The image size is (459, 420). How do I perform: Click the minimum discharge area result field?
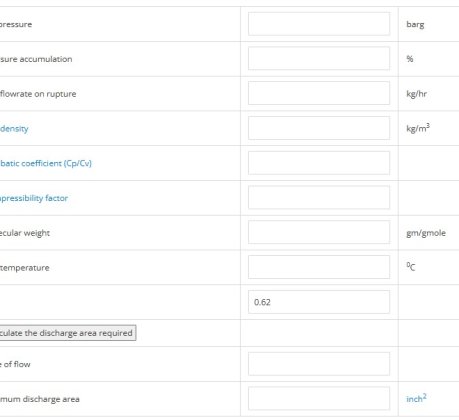pos(319,399)
